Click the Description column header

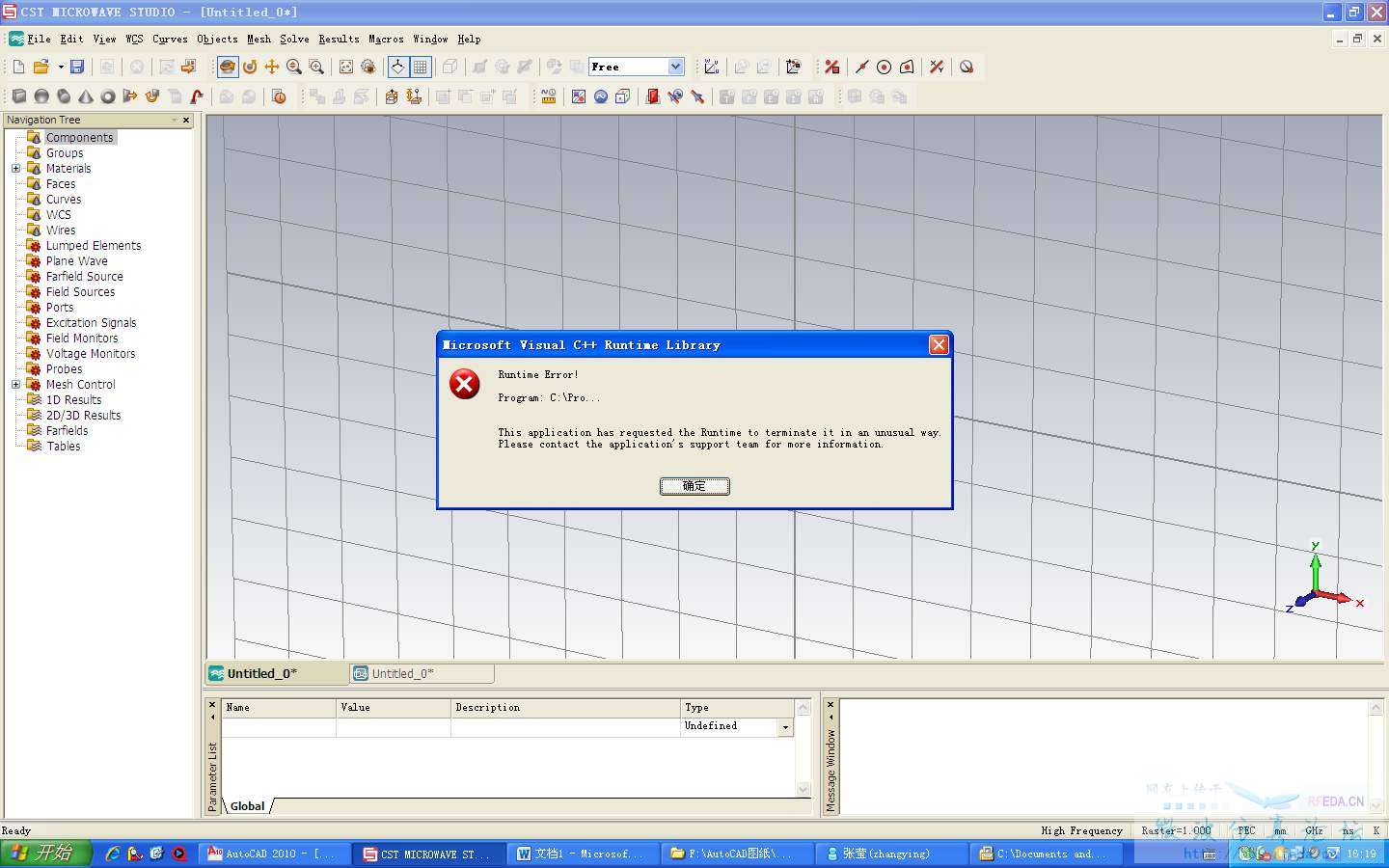pos(565,708)
